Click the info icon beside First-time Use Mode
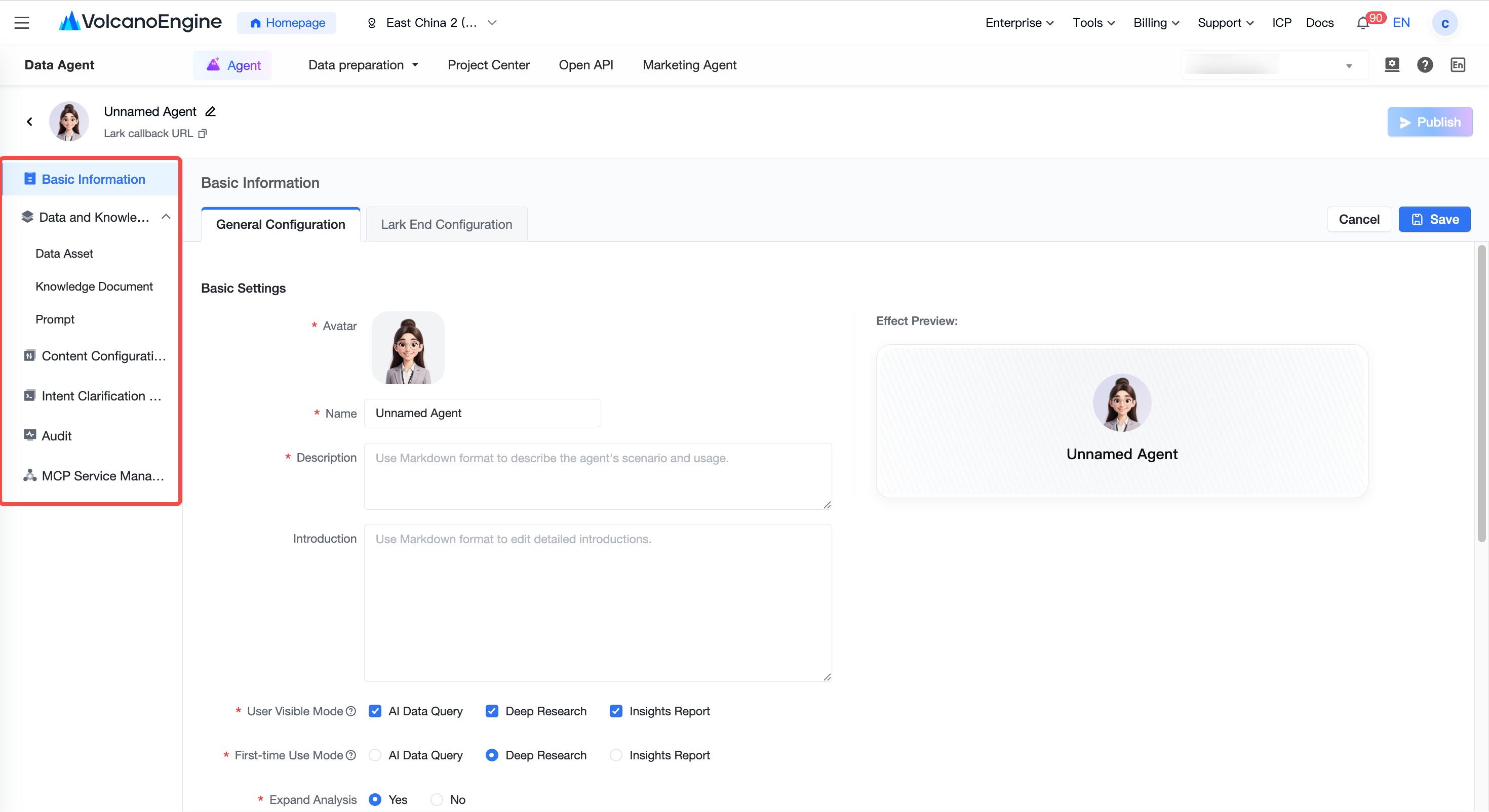The width and height of the screenshot is (1489, 812). click(351, 755)
